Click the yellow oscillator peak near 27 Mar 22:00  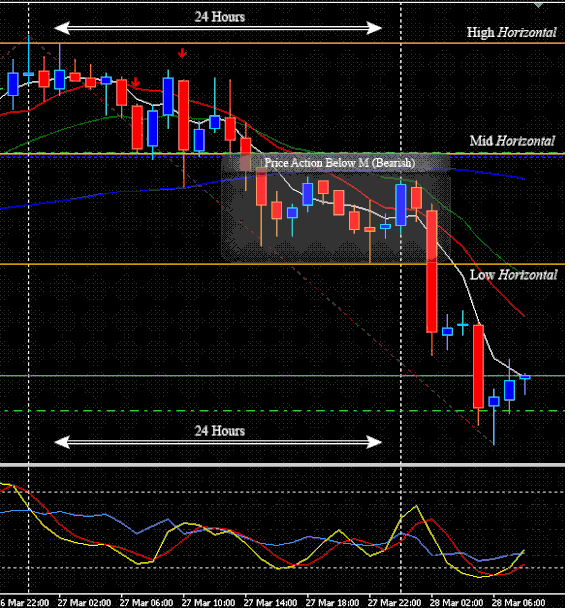[416, 506]
